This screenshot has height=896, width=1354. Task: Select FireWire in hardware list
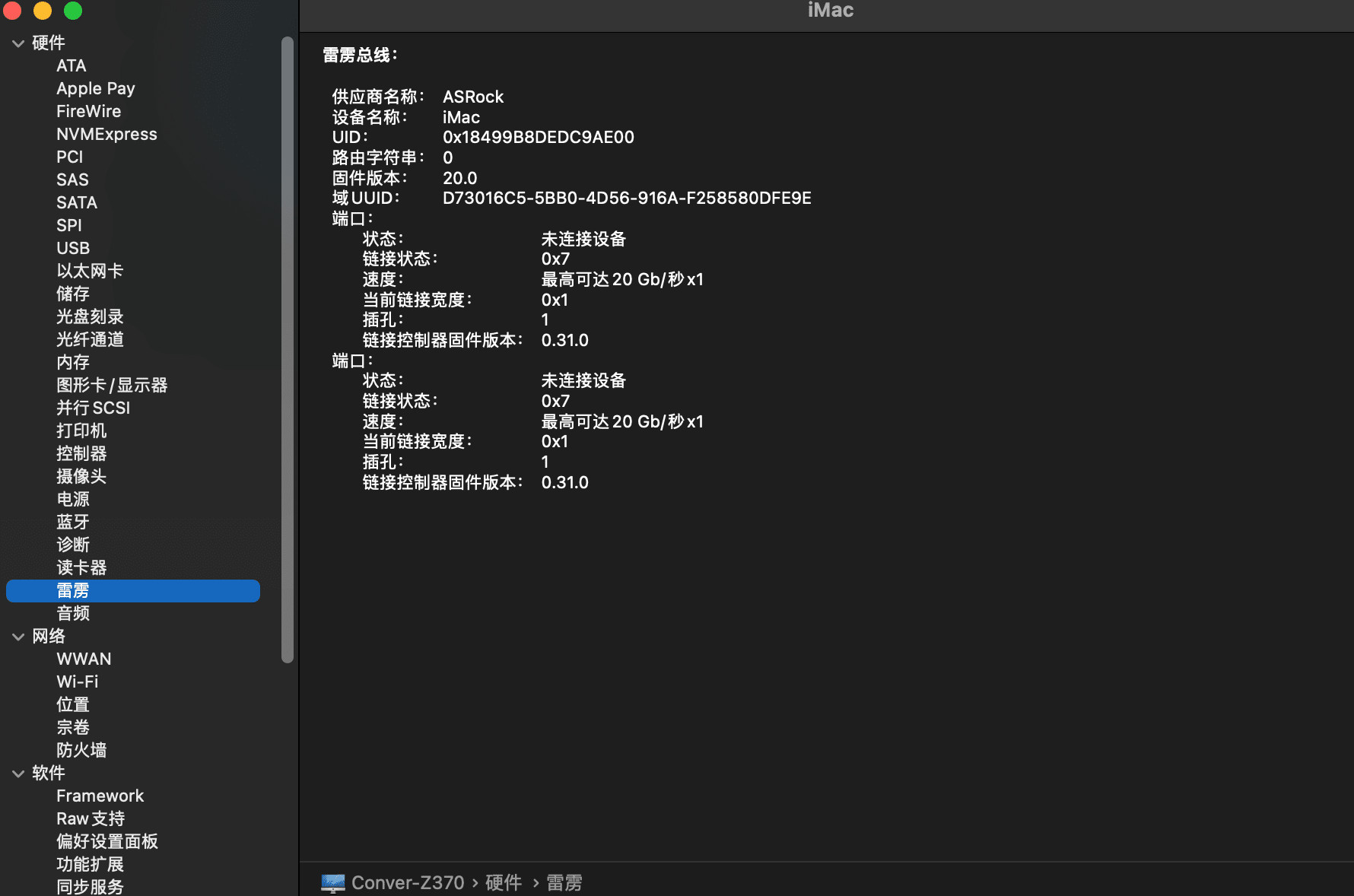[x=89, y=112]
